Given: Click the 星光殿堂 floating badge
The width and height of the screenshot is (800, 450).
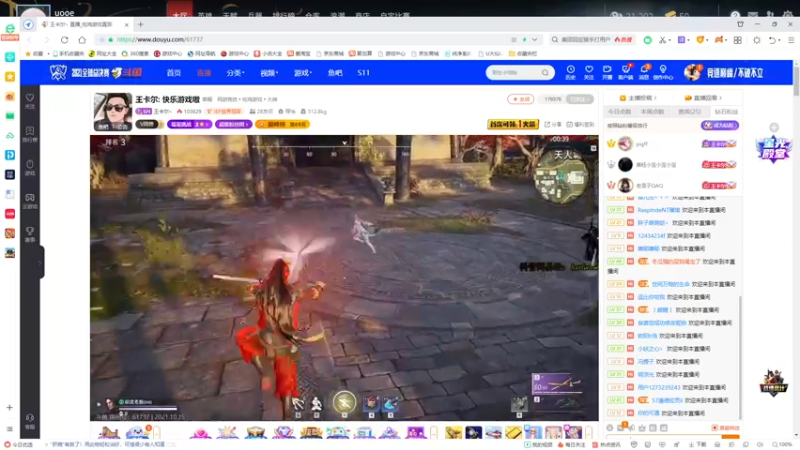Looking at the screenshot, I should point(773,149).
